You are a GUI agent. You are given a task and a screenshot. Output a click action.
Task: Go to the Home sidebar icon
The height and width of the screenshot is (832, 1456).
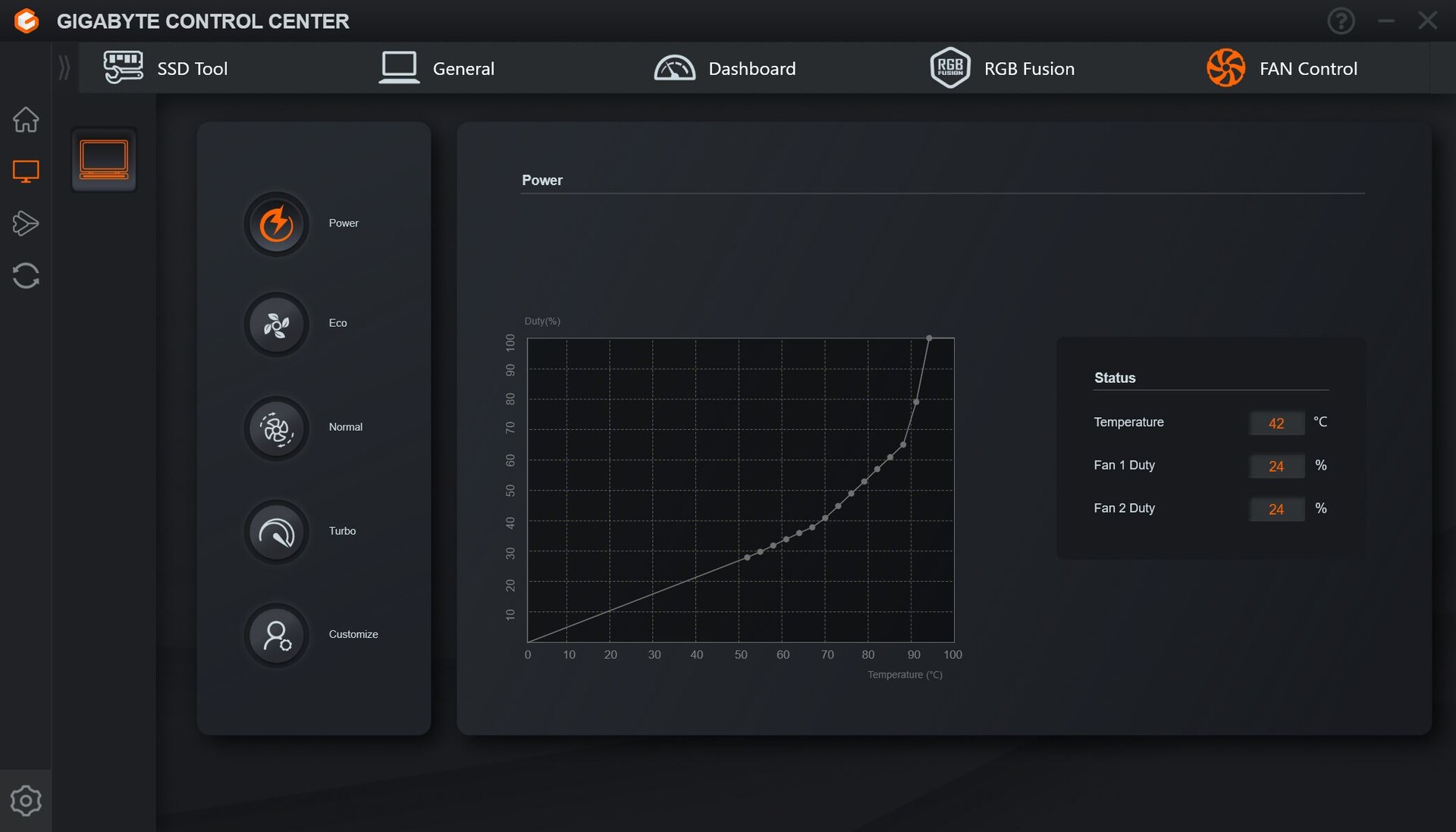(26, 119)
